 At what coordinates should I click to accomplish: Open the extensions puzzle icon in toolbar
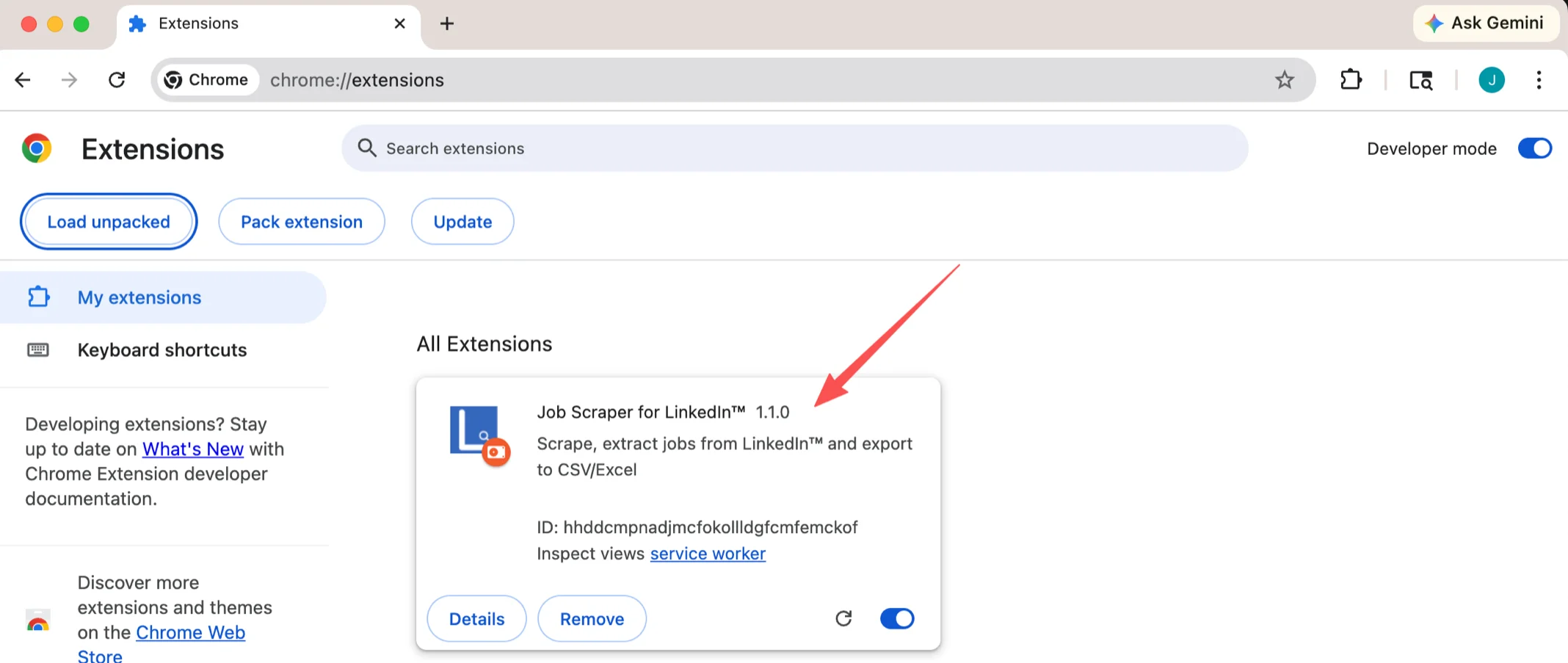coord(1351,80)
